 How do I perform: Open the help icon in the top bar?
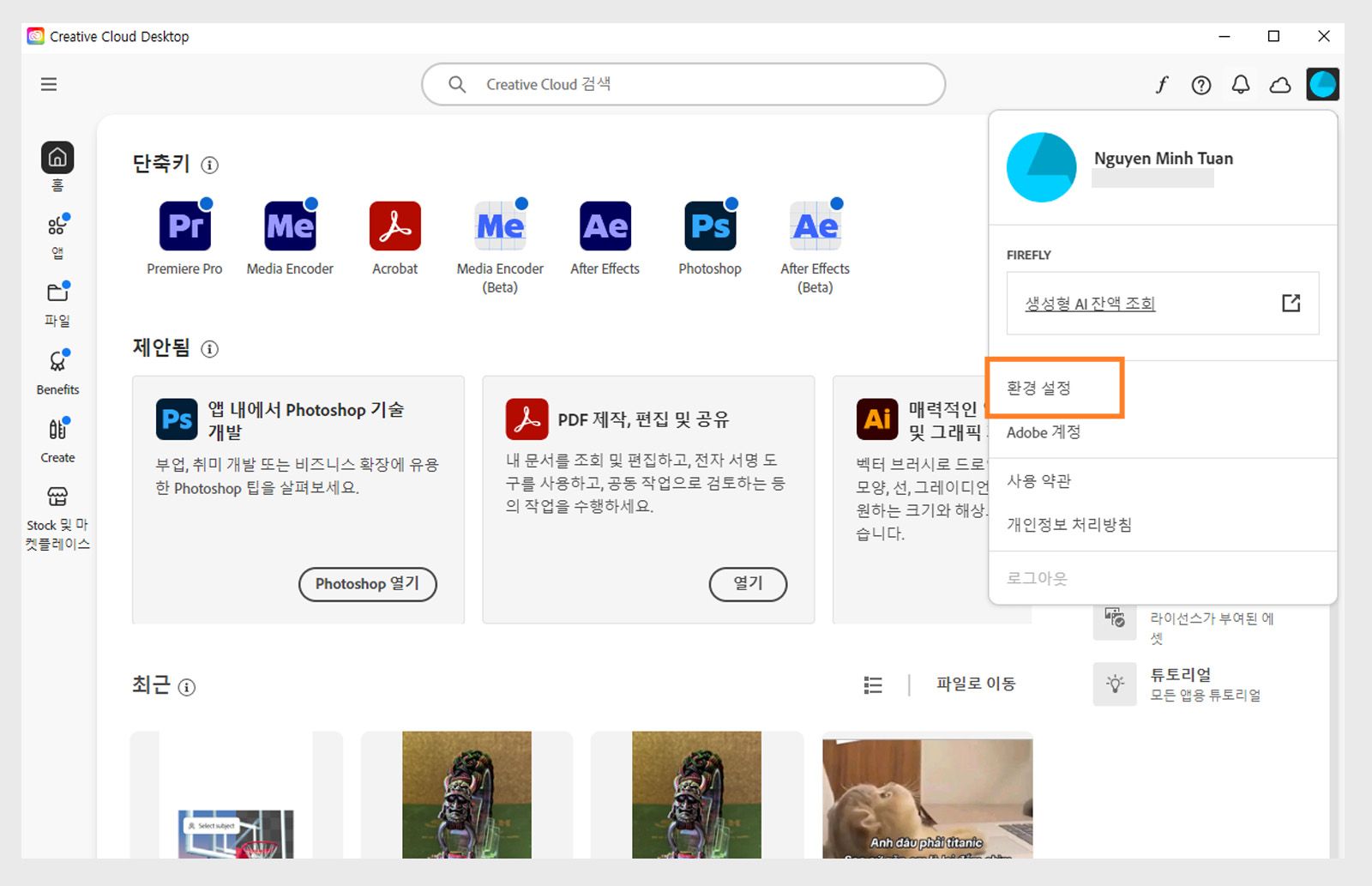[x=1200, y=84]
